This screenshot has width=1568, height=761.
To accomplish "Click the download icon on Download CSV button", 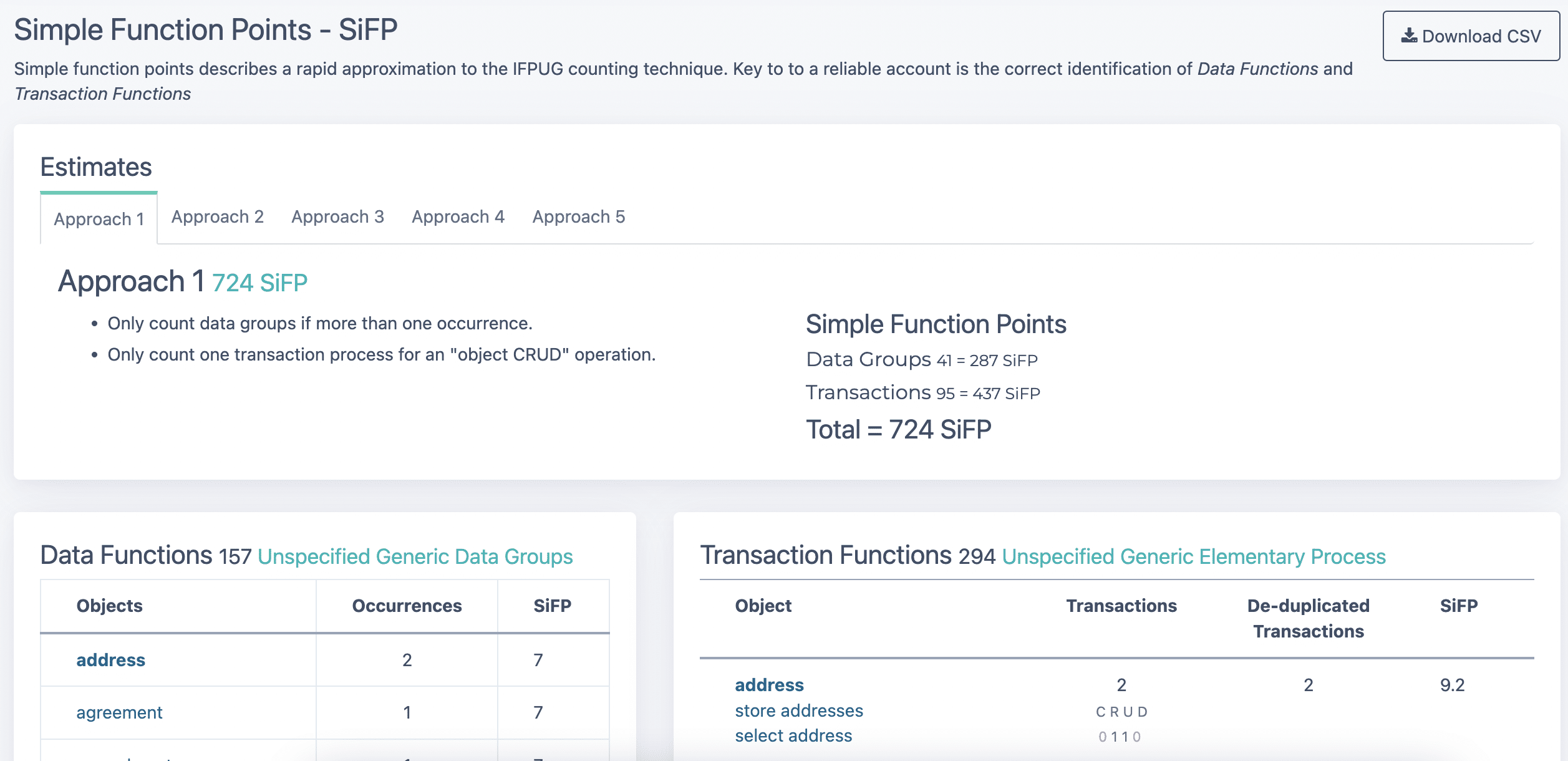I will click(x=1410, y=36).
